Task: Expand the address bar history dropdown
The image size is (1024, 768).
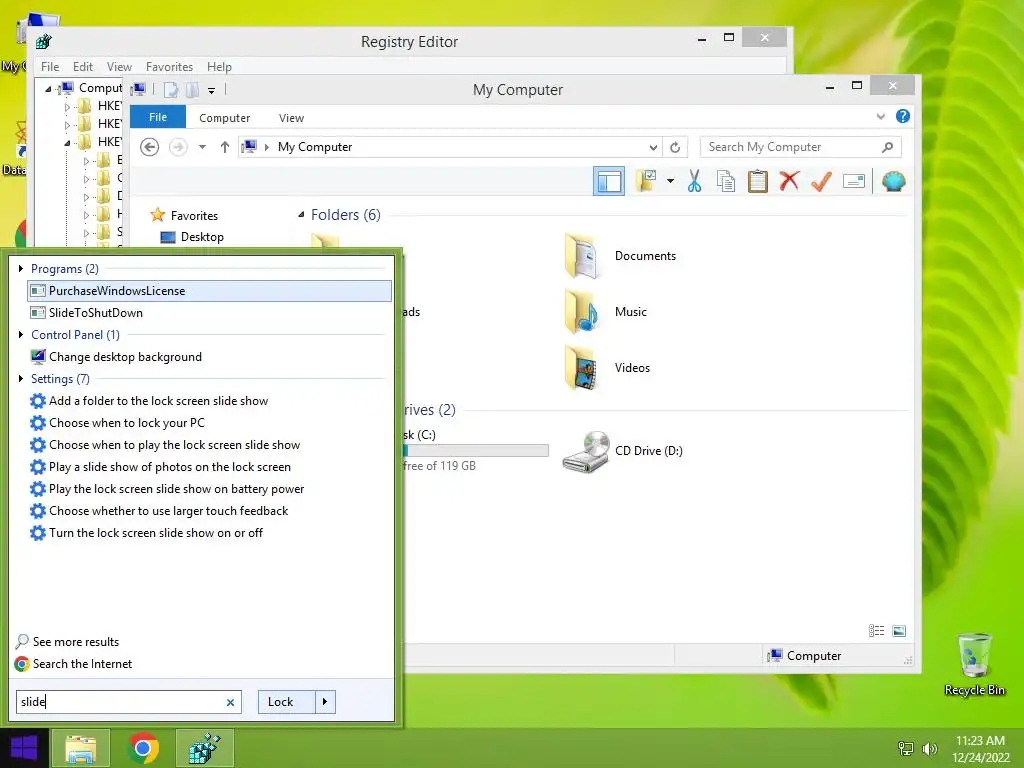Action: point(653,147)
